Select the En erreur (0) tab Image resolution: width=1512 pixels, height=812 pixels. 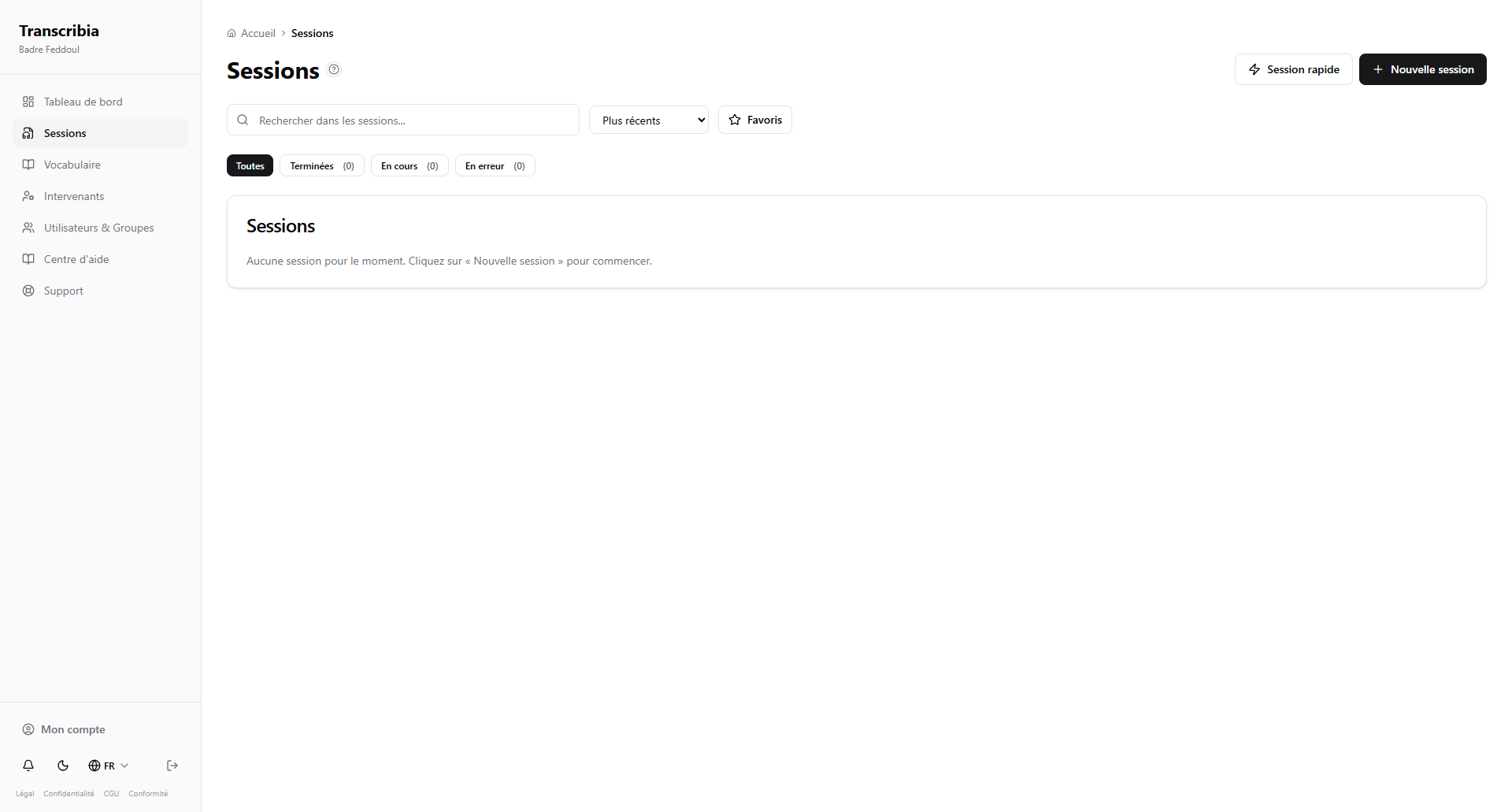495,165
